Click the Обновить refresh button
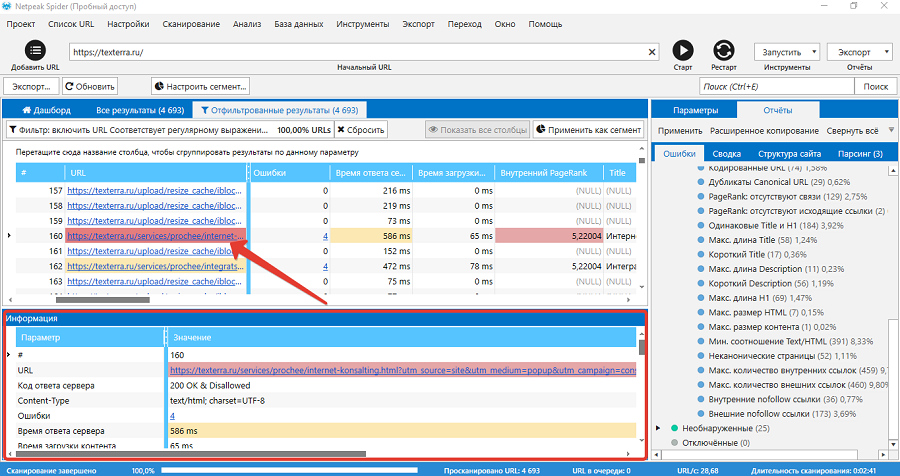This screenshot has height=476, width=900. (90, 87)
